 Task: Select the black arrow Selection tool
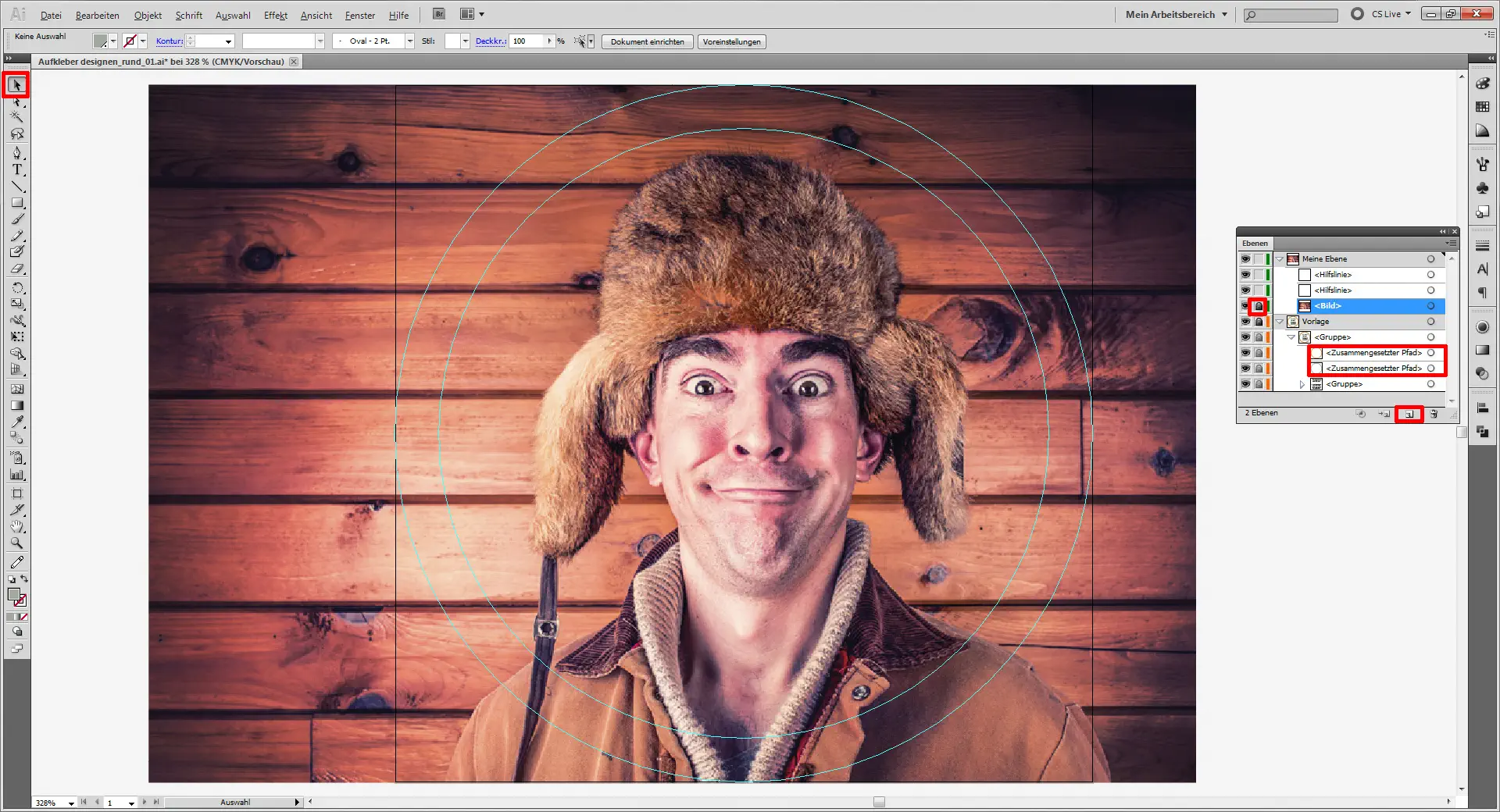pos(16,85)
